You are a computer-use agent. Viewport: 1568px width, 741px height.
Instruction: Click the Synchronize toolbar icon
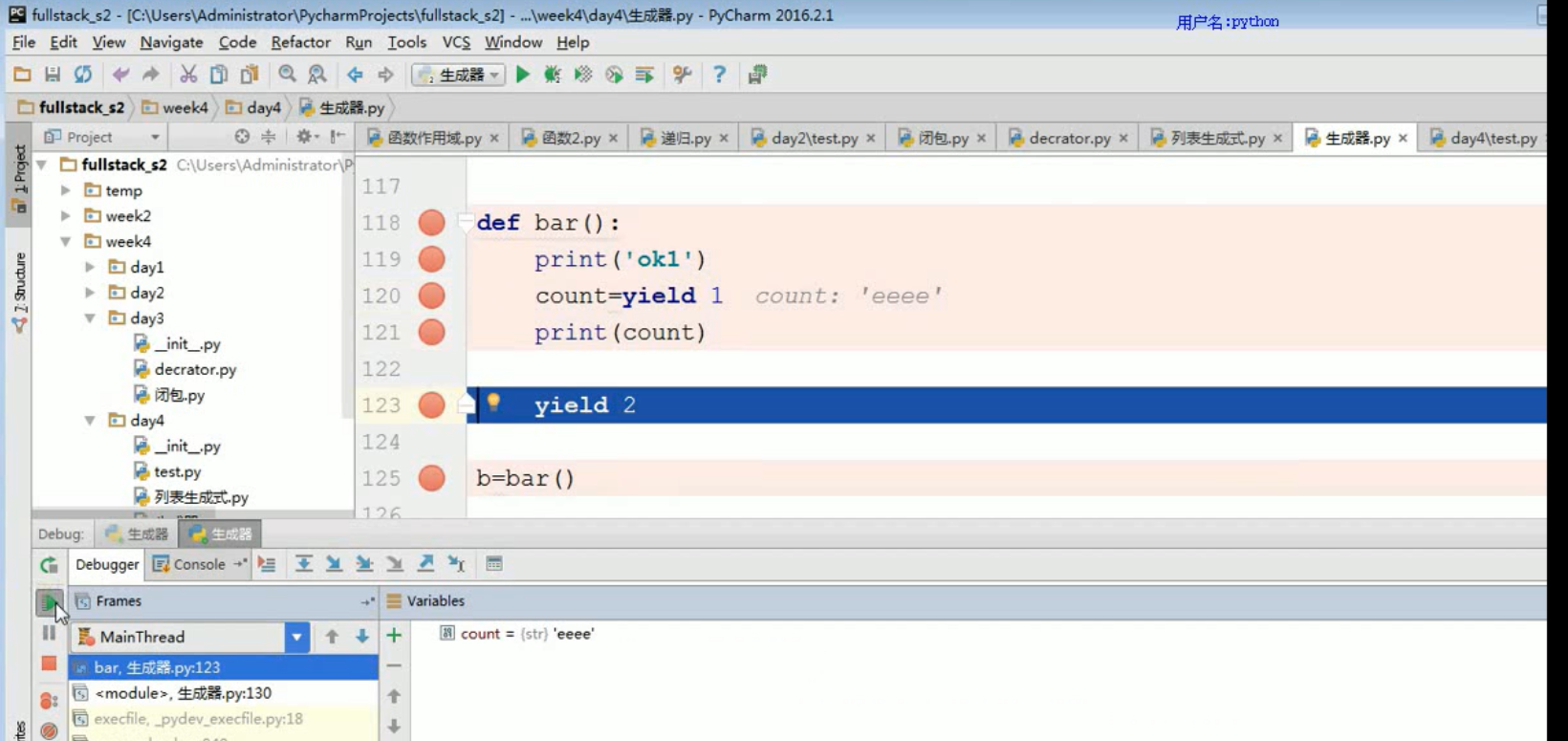tap(83, 75)
